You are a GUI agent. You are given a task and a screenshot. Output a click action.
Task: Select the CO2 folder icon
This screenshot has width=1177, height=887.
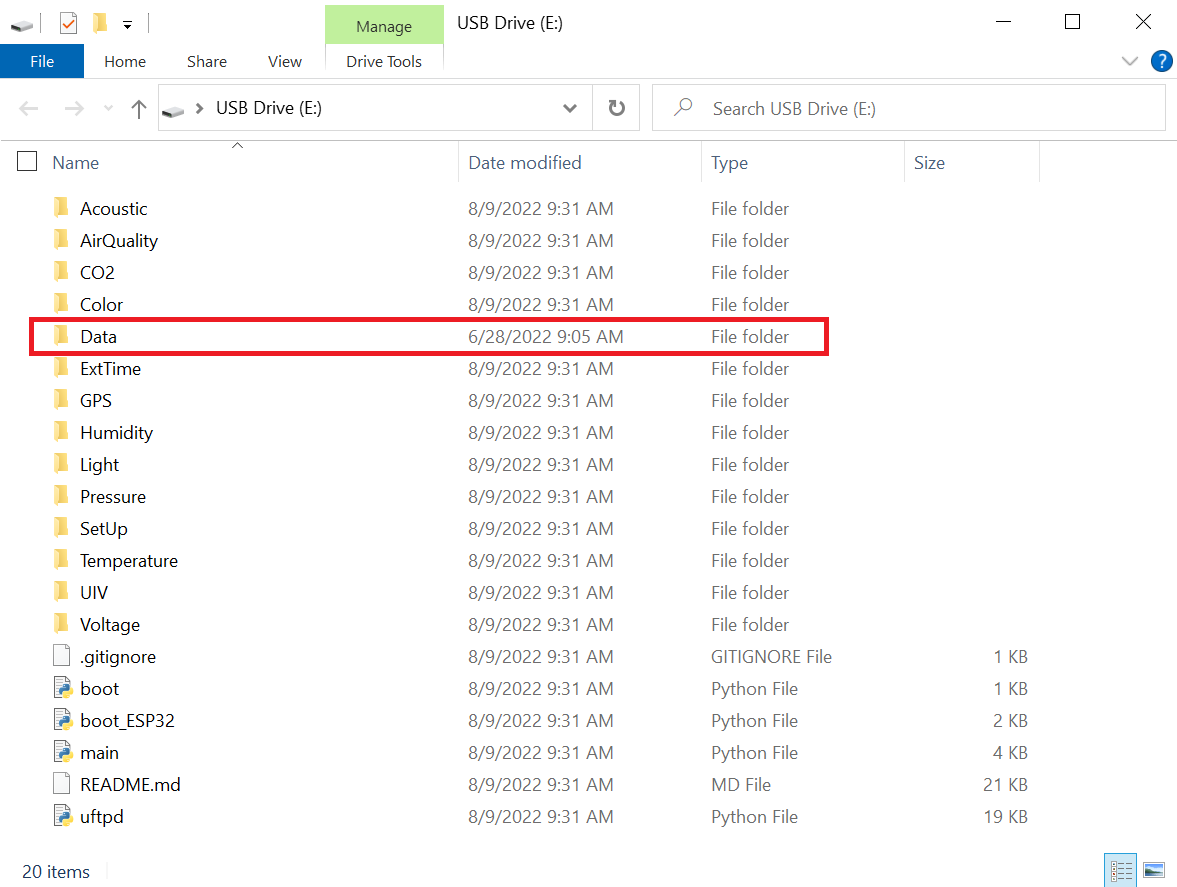tap(62, 272)
